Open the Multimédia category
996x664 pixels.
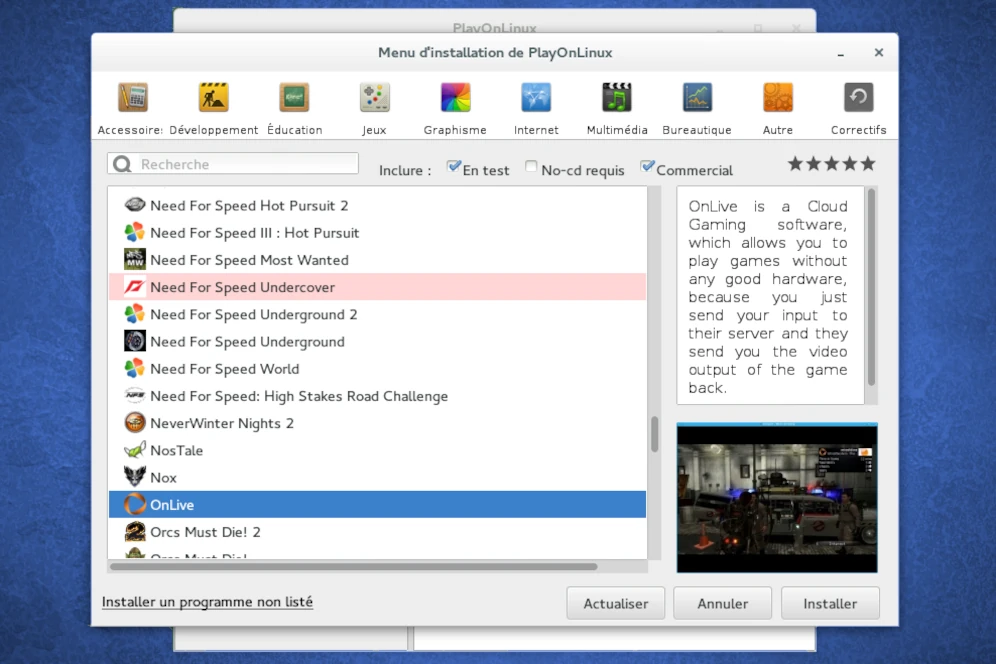(617, 109)
